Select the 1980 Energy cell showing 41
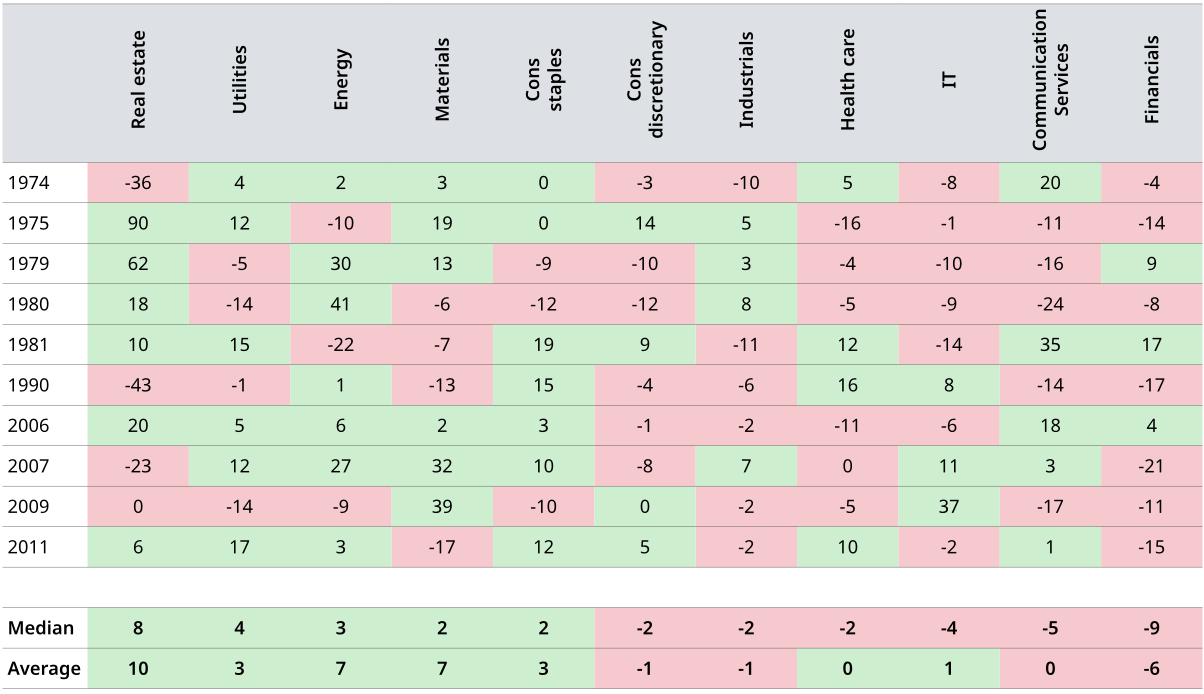 tap(341, 304)
